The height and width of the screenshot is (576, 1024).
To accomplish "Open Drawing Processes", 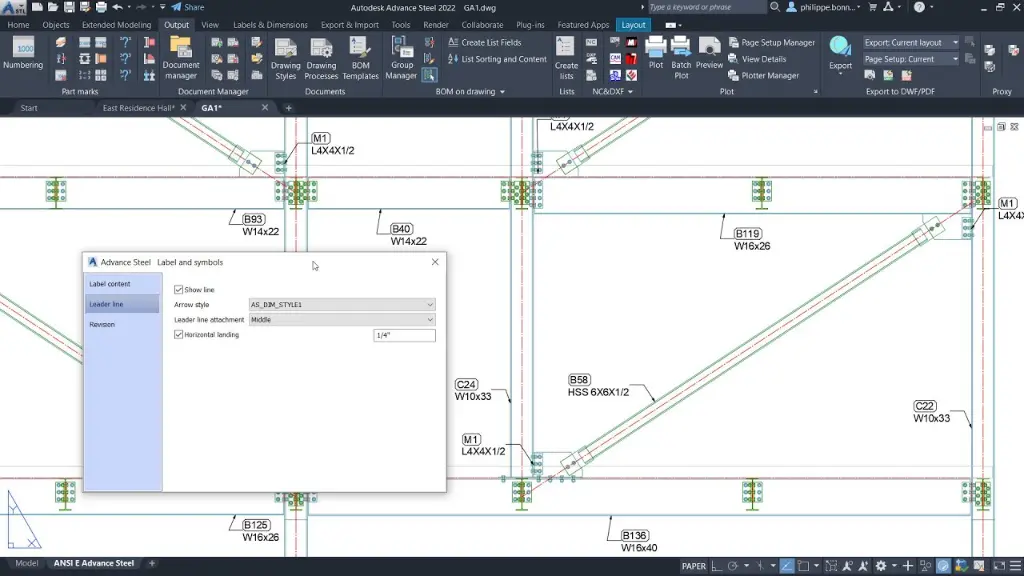I will click(x=321, y=58).
